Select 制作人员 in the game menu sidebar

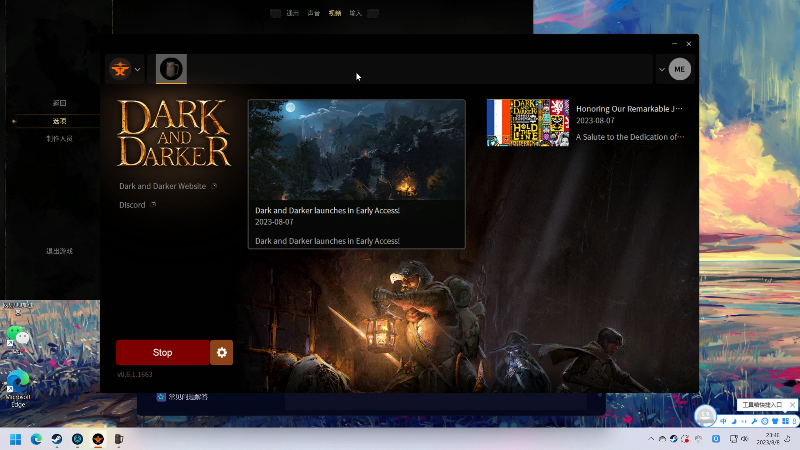click(x=59, y=139)
